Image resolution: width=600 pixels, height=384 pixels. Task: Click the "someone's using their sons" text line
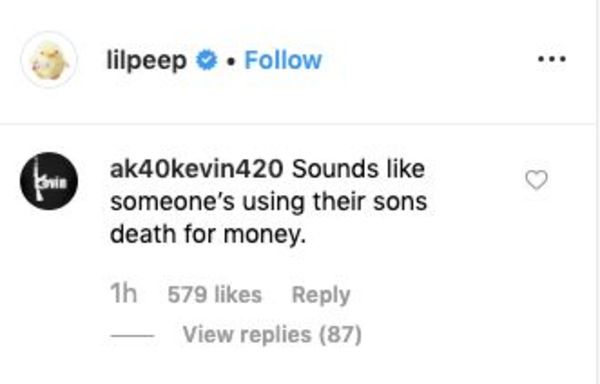point(269,202)
